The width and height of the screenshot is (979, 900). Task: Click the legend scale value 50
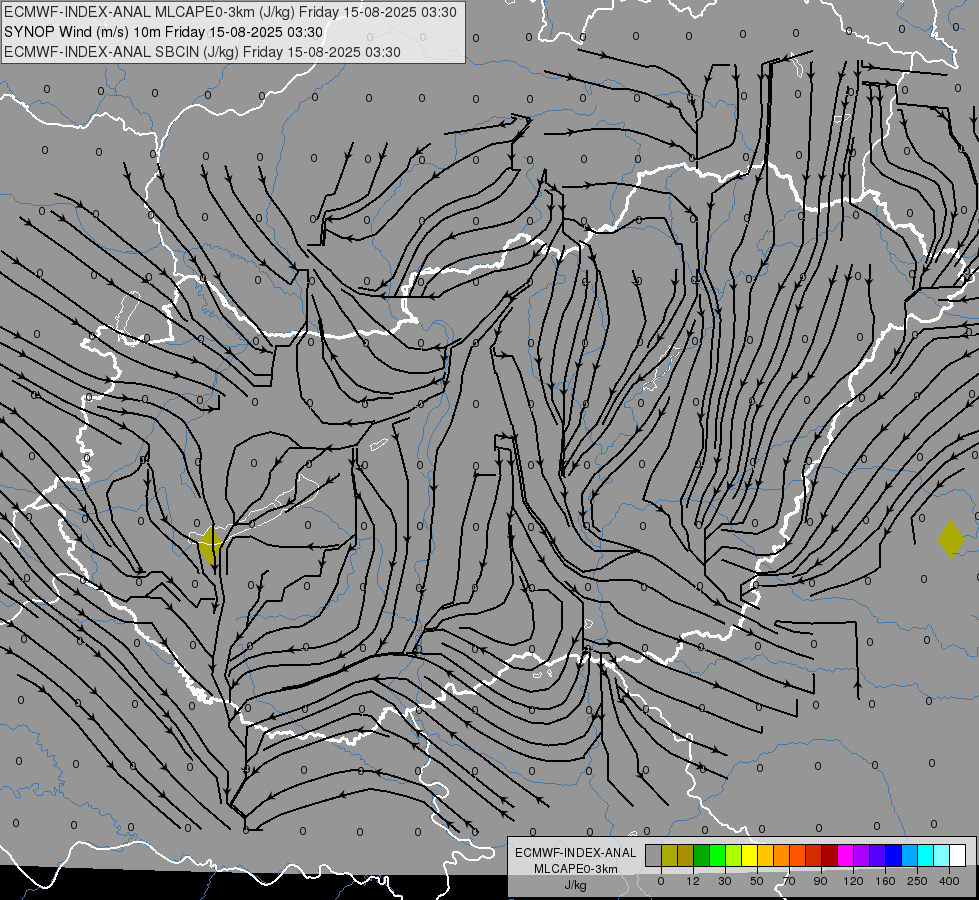tap(757, 881)
